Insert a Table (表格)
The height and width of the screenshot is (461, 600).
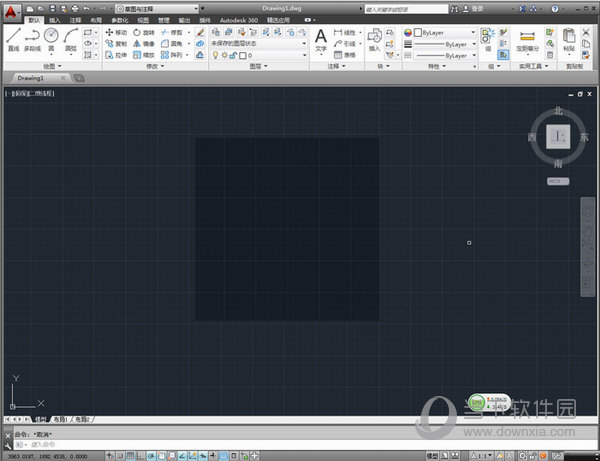345,55
